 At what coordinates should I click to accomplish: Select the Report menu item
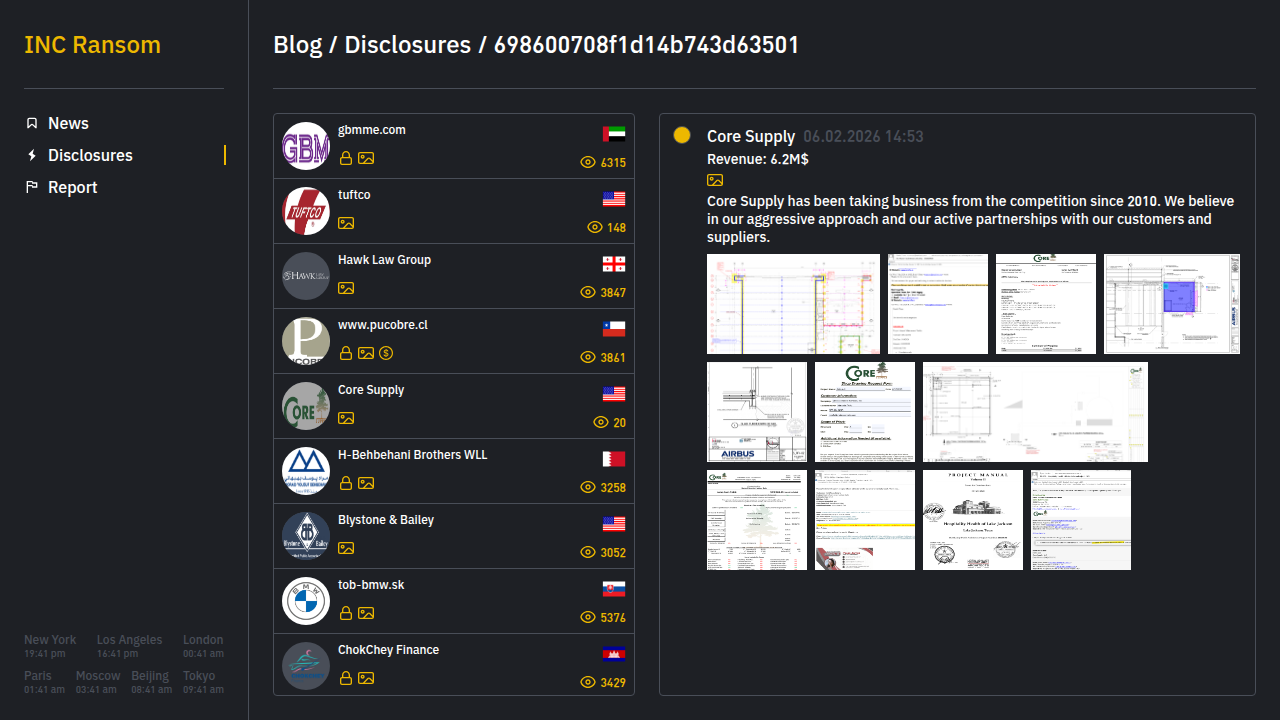tap(72, 187)
